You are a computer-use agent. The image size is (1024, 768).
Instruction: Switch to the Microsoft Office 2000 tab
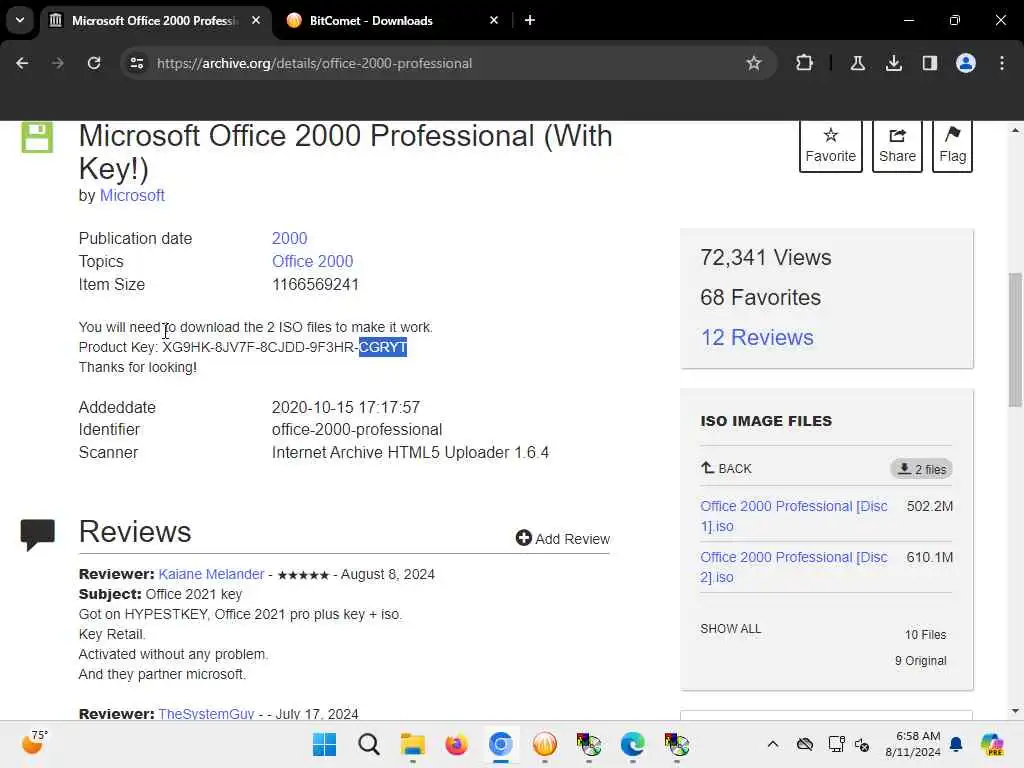pos(153,20)
